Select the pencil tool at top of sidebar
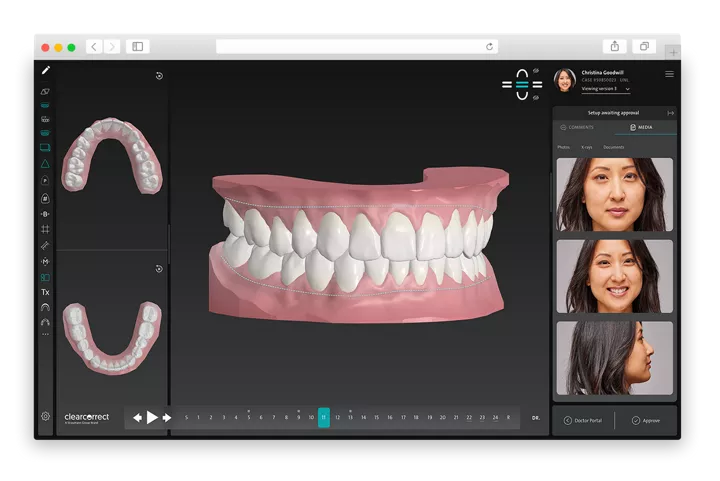Image resolution: width=720 pixels, height=481 pixels. click(x=45, y=70)
